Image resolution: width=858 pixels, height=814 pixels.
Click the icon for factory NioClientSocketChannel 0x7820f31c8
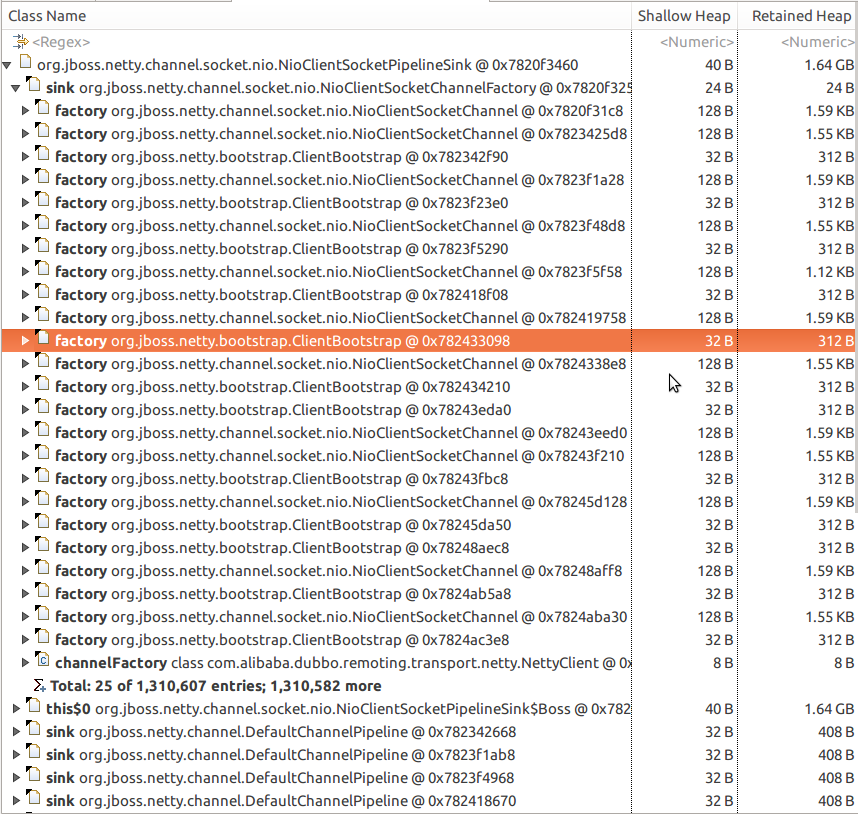pos(42,110)
